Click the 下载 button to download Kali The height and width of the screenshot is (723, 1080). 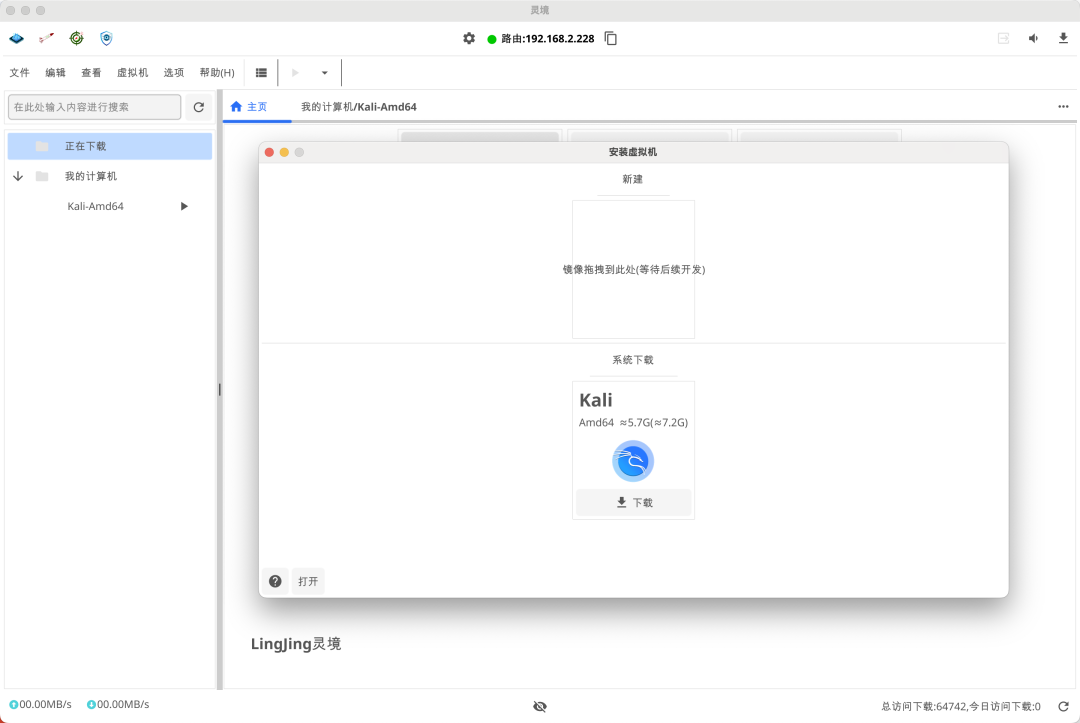633,502
